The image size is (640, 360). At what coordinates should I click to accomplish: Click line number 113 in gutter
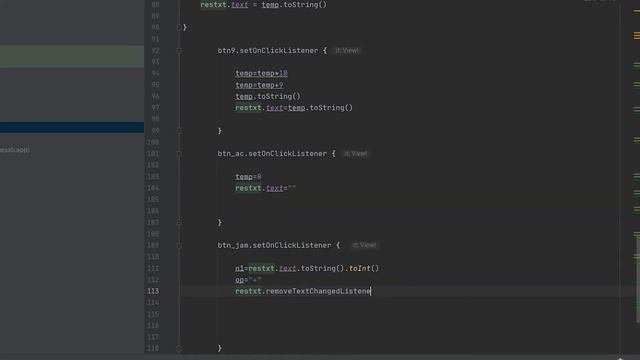[x=153, y=291]
